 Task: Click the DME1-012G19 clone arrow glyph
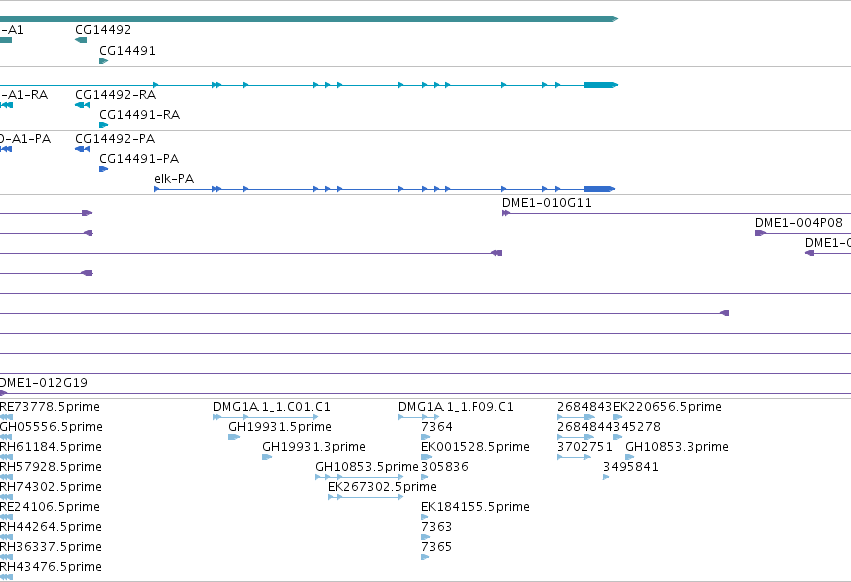pos(3,393)
